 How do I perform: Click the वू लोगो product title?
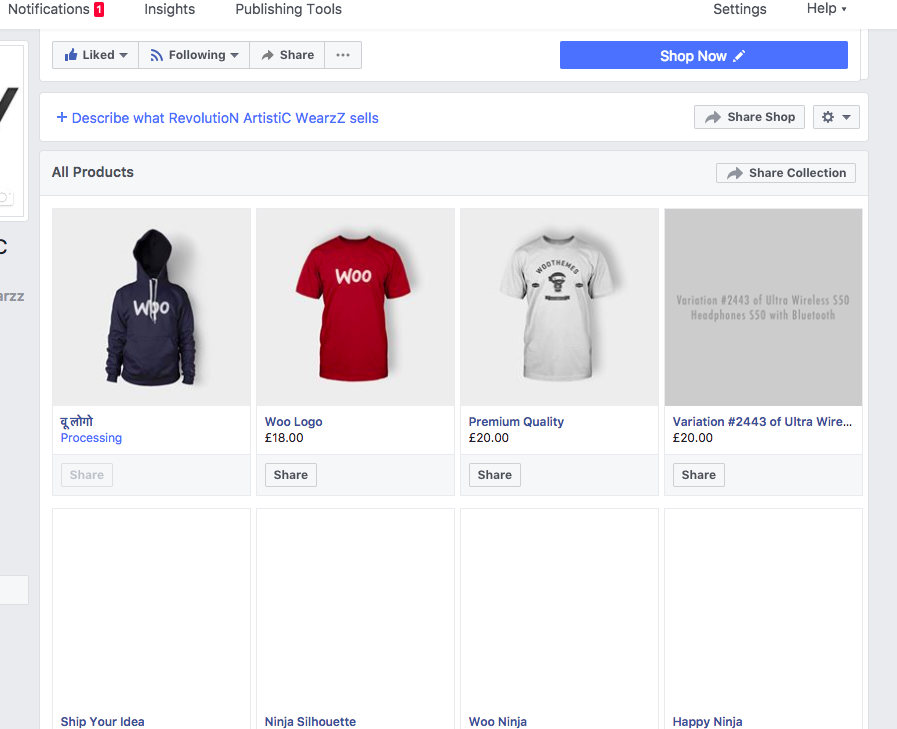click(77, 422)
